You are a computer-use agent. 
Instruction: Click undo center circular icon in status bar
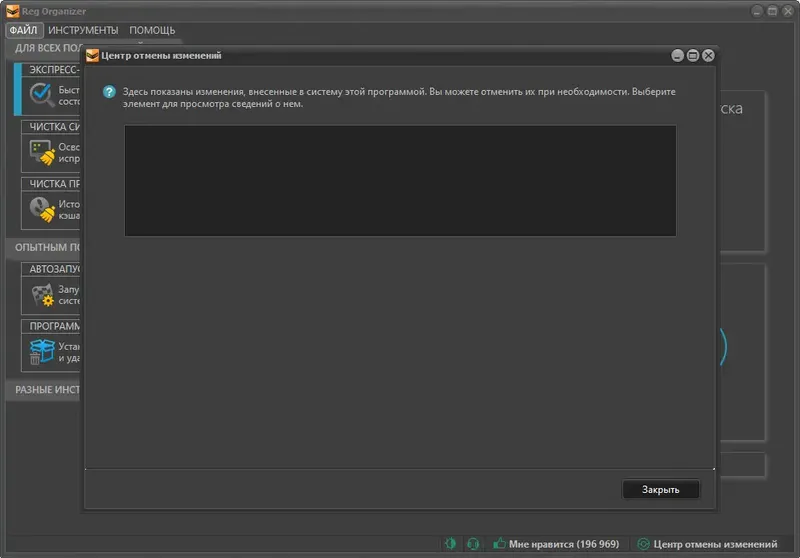click(x=644, y=544)
